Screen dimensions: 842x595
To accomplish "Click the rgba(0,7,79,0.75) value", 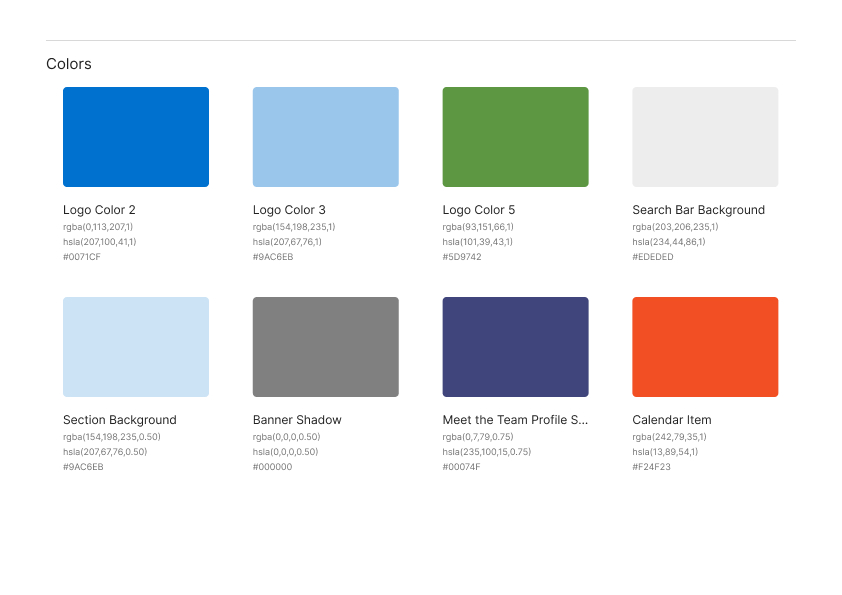I will click(x=478, y=437).
